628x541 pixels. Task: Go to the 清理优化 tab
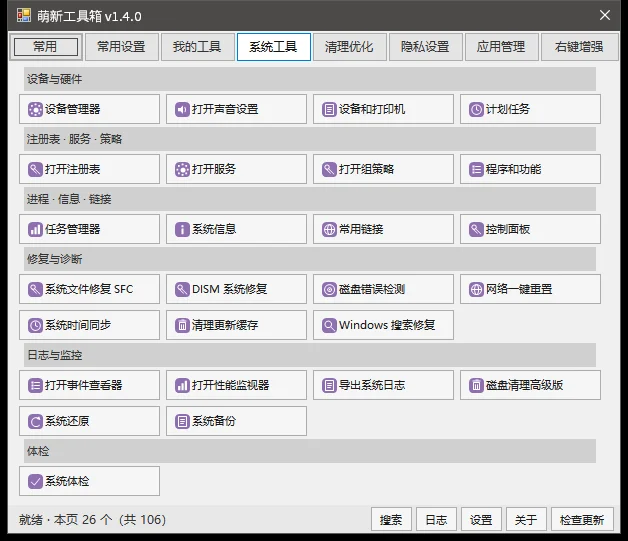[350, 47]
